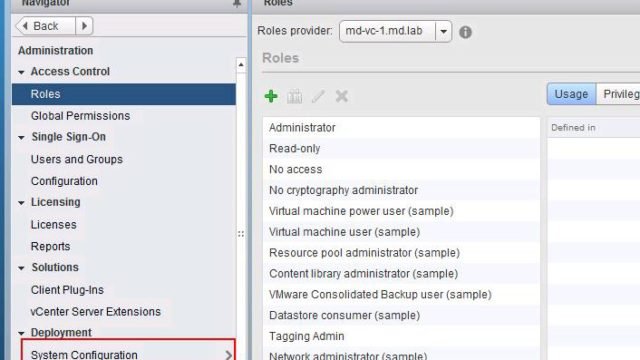Pin the Navigator panel

(x=237, y=3)
